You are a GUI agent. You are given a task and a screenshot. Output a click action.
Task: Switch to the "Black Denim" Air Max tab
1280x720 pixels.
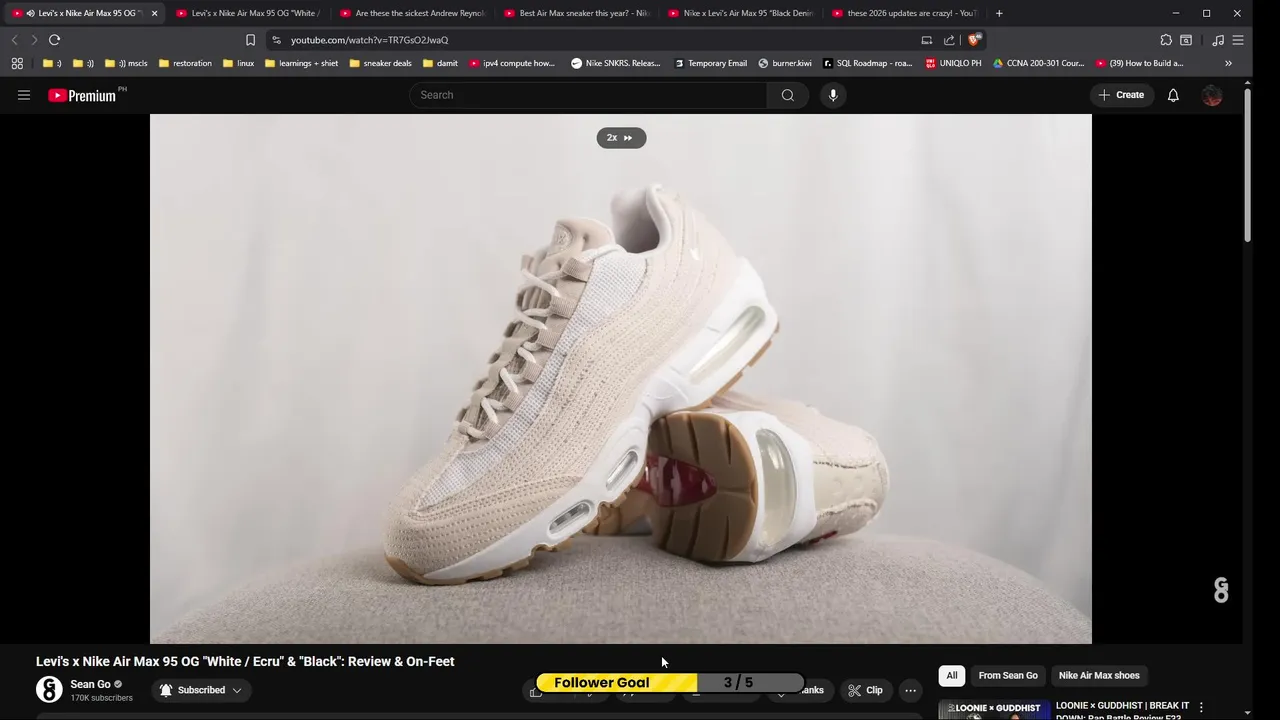(739, 13)
